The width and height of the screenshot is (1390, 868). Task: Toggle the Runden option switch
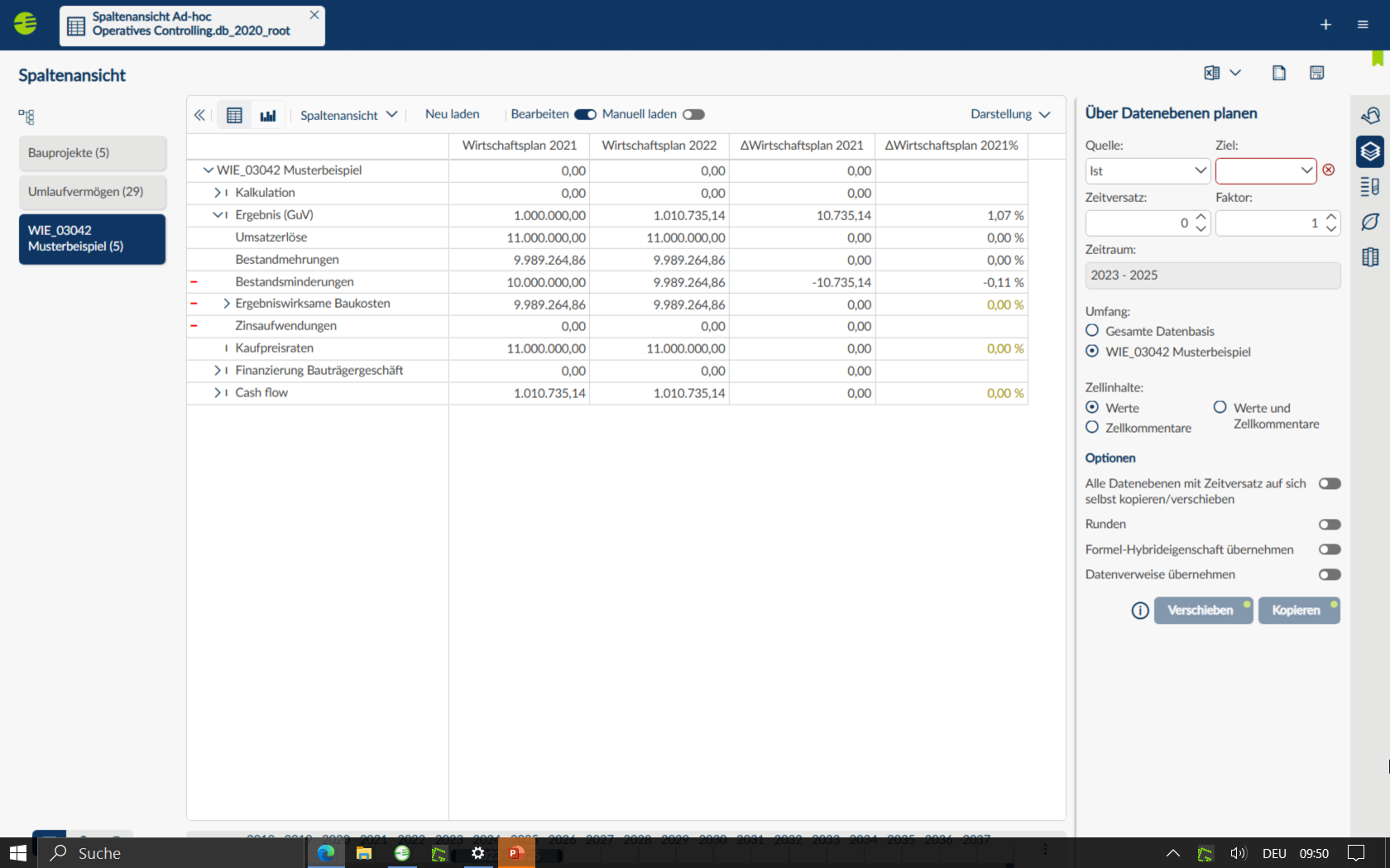pos(1330,525)
